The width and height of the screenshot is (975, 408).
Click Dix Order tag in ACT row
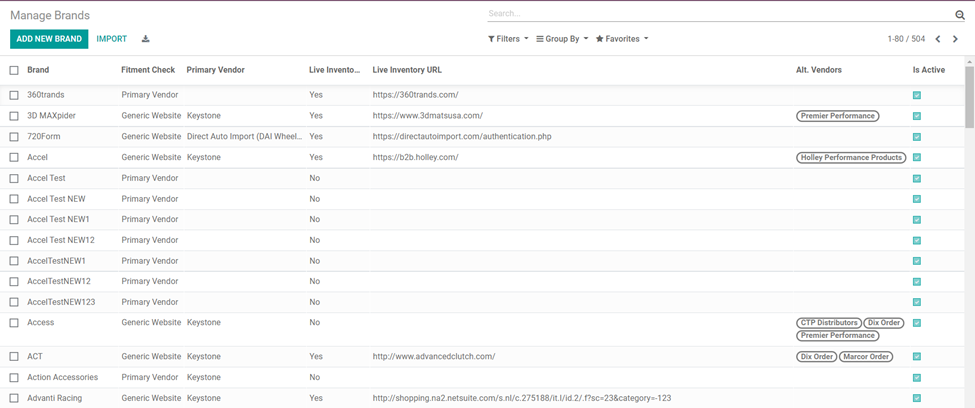click(816, 356)
